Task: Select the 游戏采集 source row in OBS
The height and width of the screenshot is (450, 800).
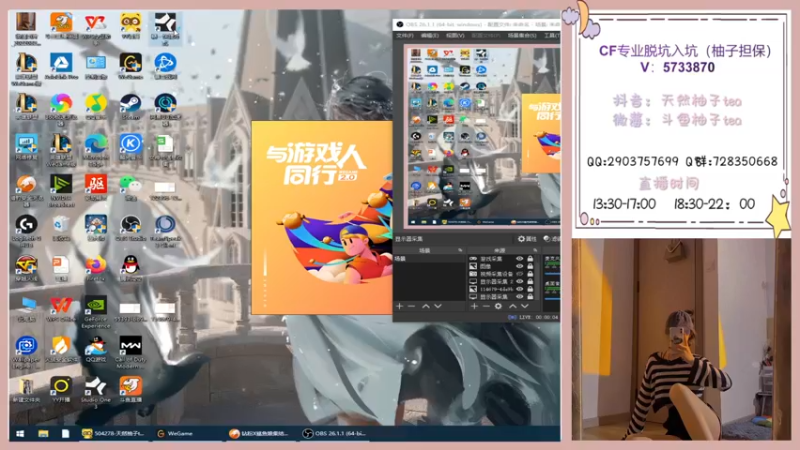Action: [503, 259]
